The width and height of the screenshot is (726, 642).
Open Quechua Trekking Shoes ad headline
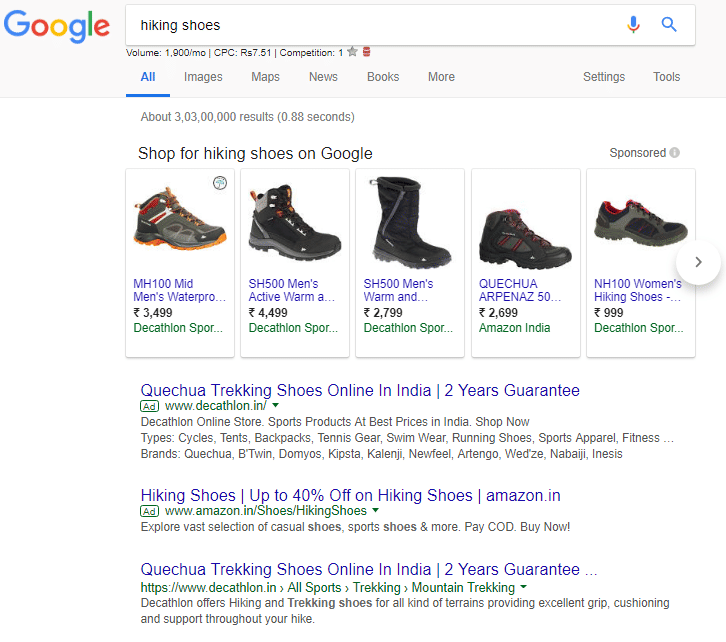tap(360, 390)
